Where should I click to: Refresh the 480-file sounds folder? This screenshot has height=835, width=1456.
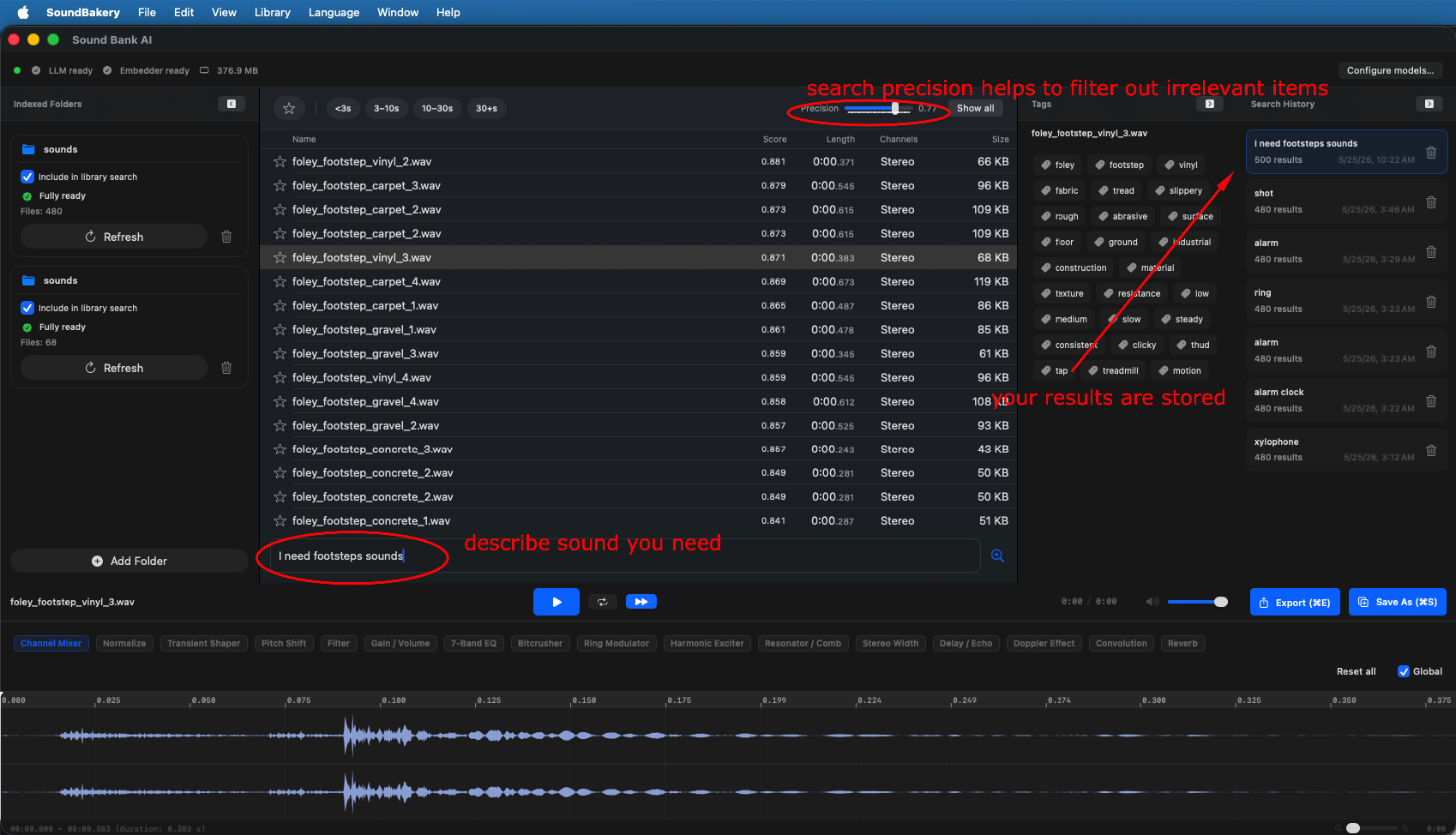pos(114,237)
